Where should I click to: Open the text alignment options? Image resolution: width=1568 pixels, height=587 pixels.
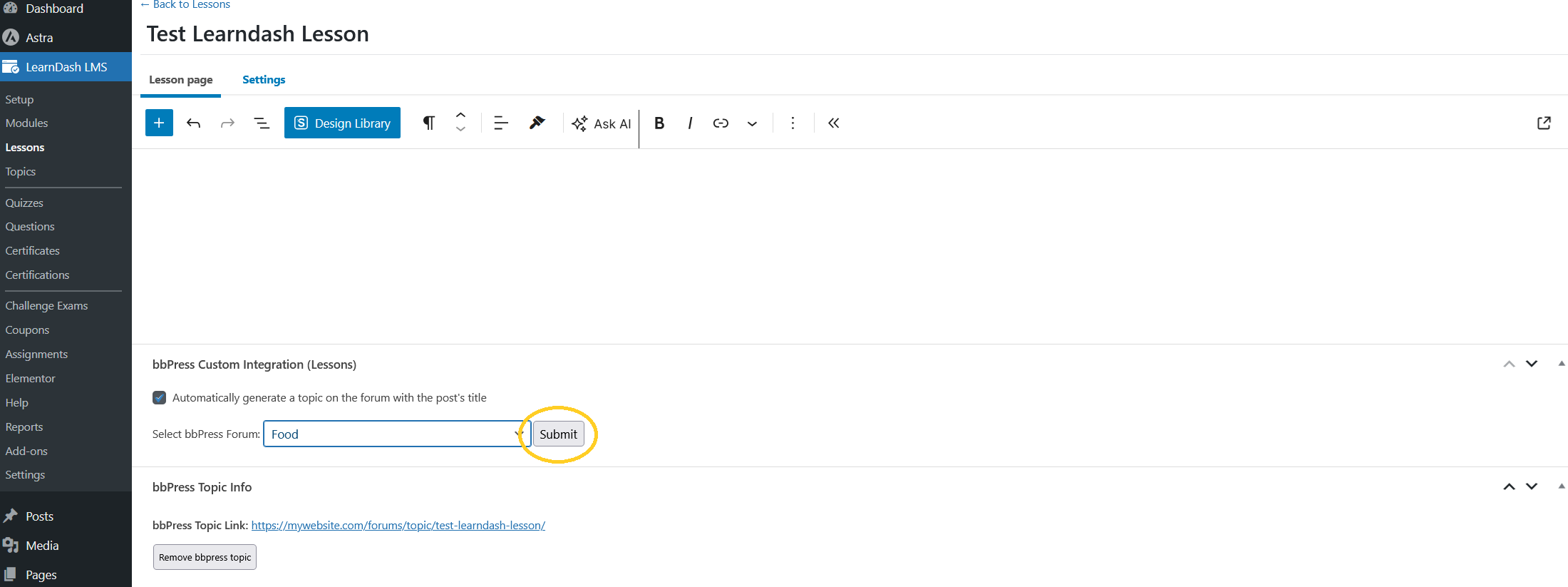tap(500, 123)
